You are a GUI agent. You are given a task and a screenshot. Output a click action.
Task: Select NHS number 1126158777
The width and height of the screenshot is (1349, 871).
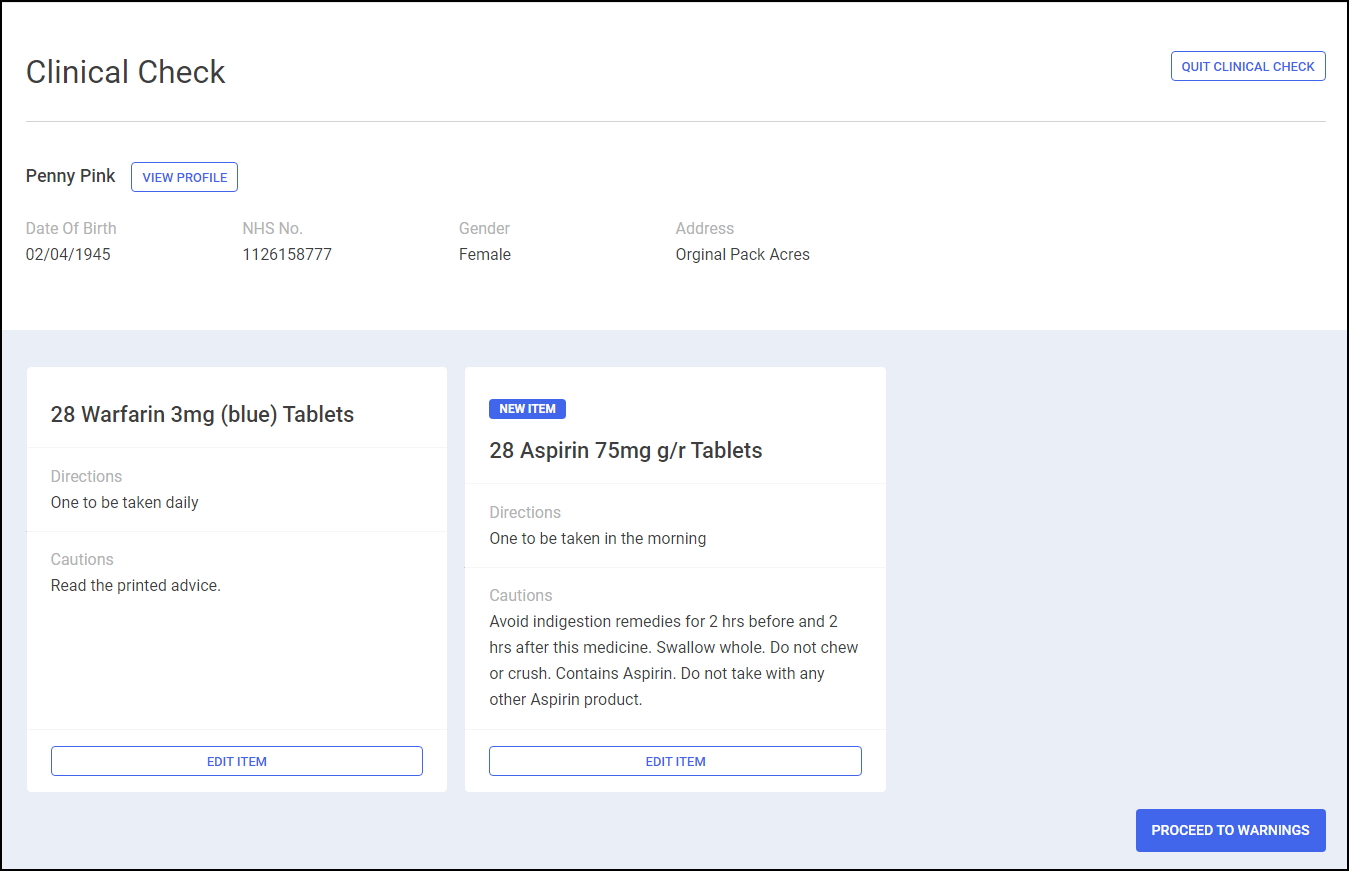[287, 254]
